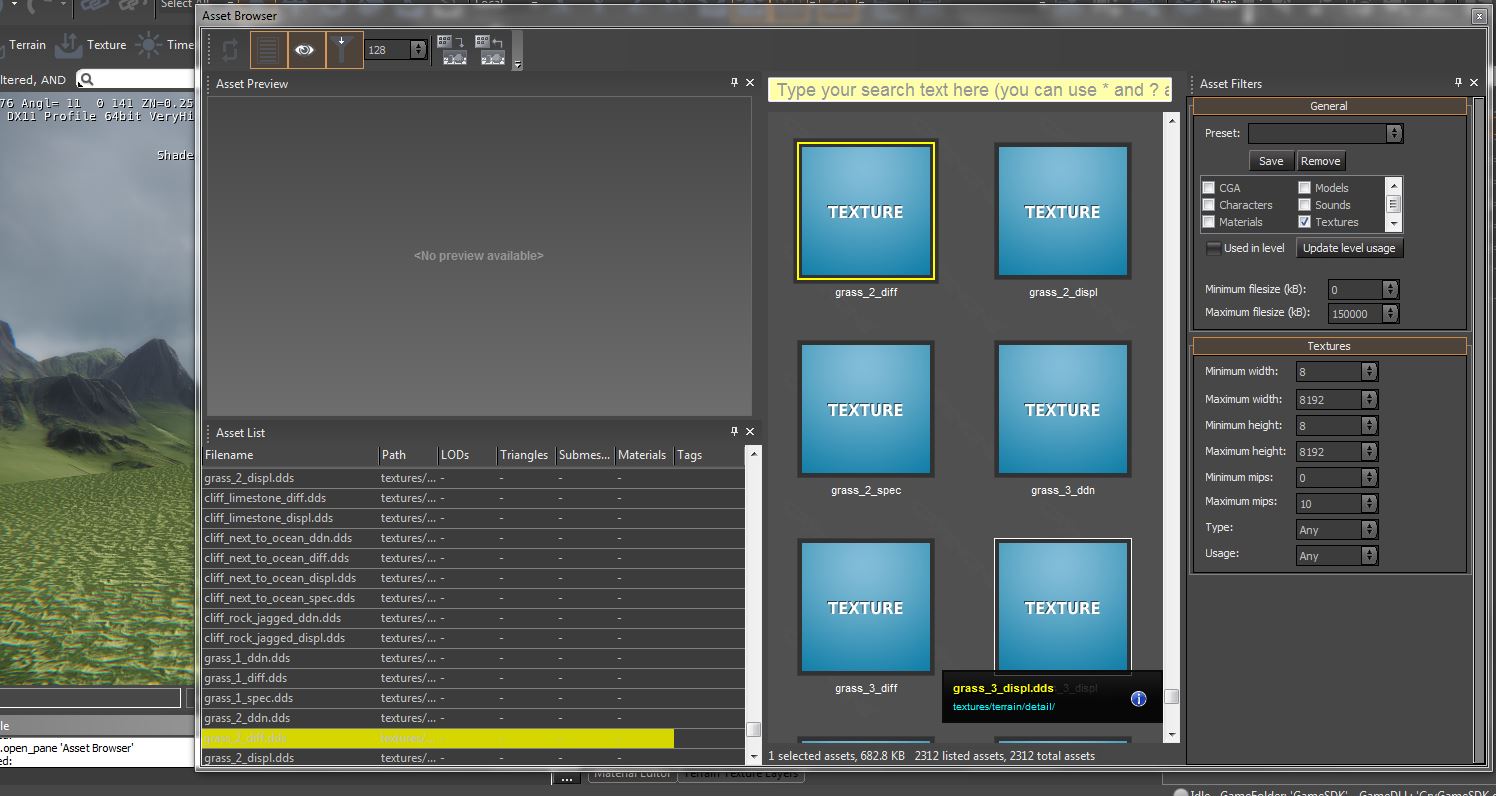Open the thumbnail size 128 stepper
This screenshot has width=1496, height=796.
(418, 49)
